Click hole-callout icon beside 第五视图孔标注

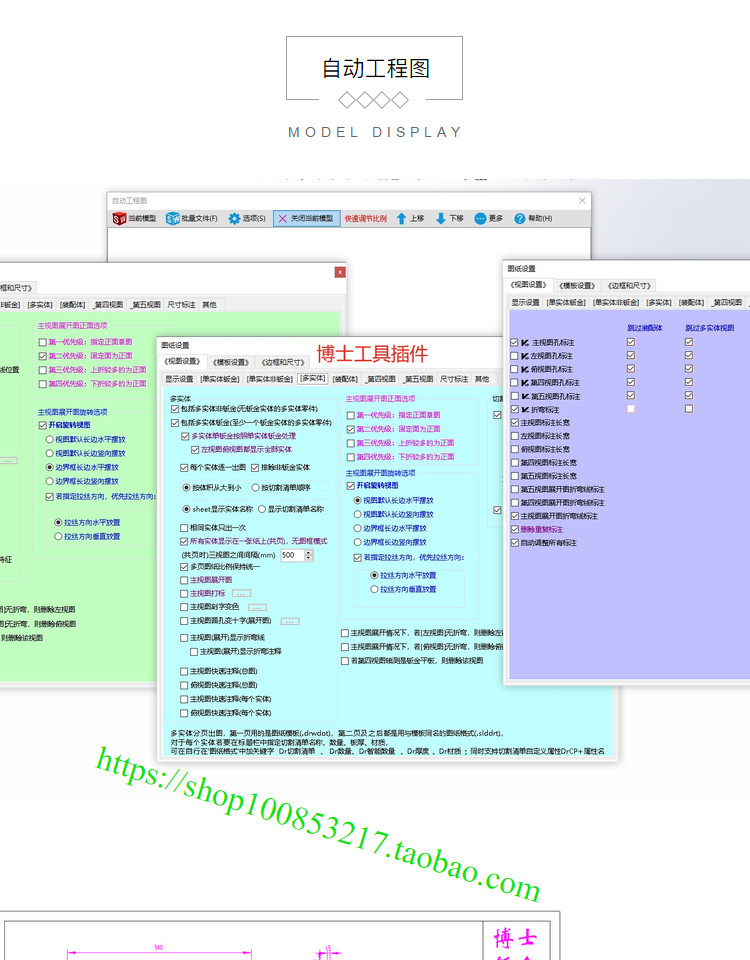click(525, 396)
